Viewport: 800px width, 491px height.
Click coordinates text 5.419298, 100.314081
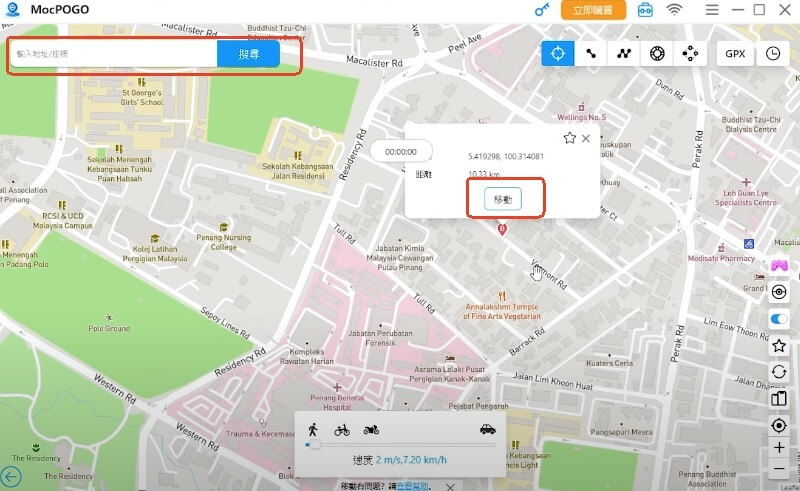pyautogui.click(x=506, y=156)
